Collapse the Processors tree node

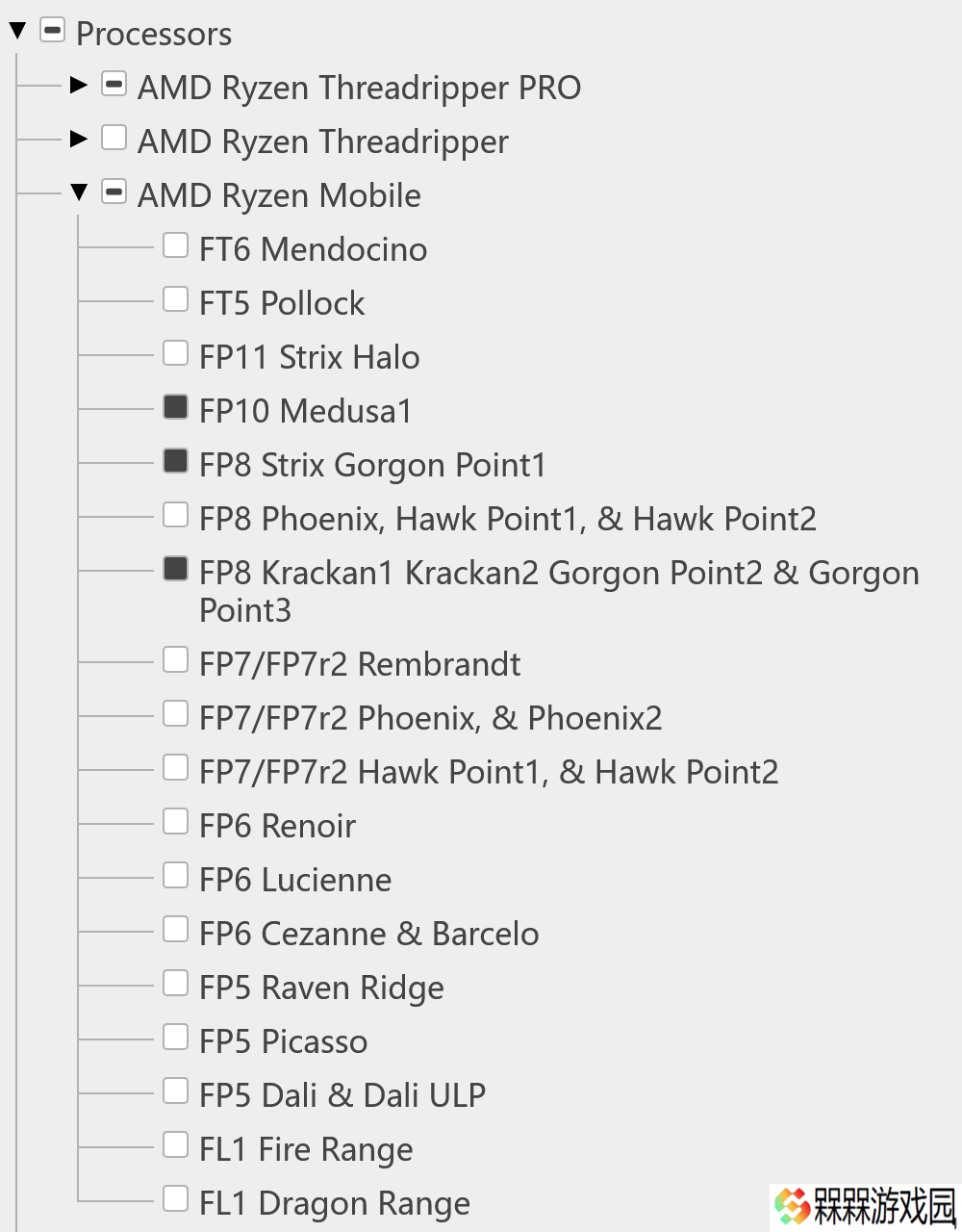coord(17,32)
